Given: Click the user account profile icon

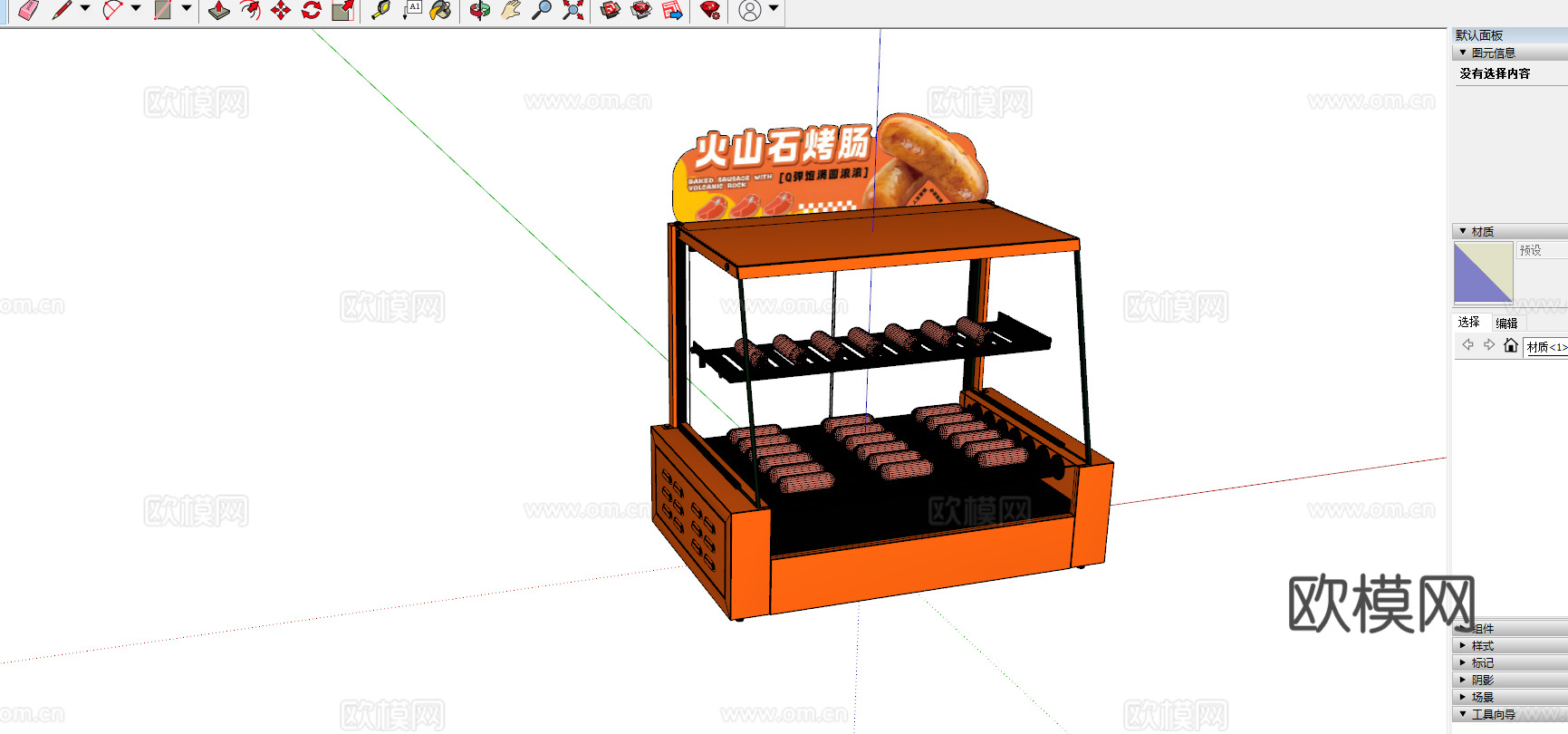Looking at the screenshot, I should pos(750,10).
